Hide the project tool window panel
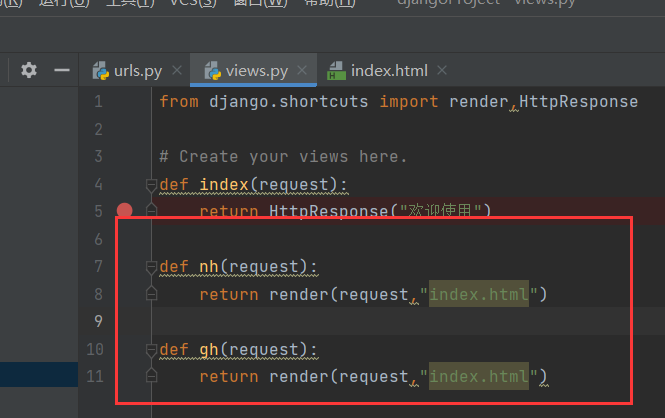The image size is (665, 418). (61, 70)
